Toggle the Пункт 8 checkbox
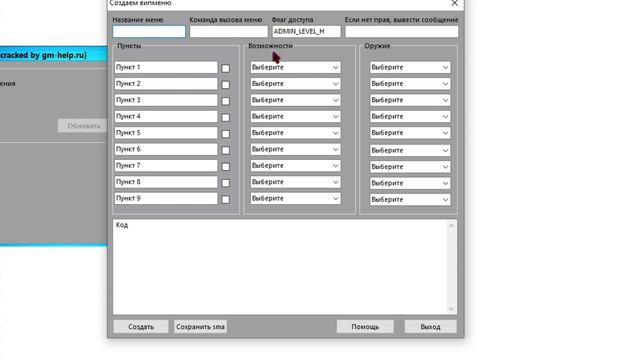This screenshot has width=640, height=360. click(x=225, y=183)
